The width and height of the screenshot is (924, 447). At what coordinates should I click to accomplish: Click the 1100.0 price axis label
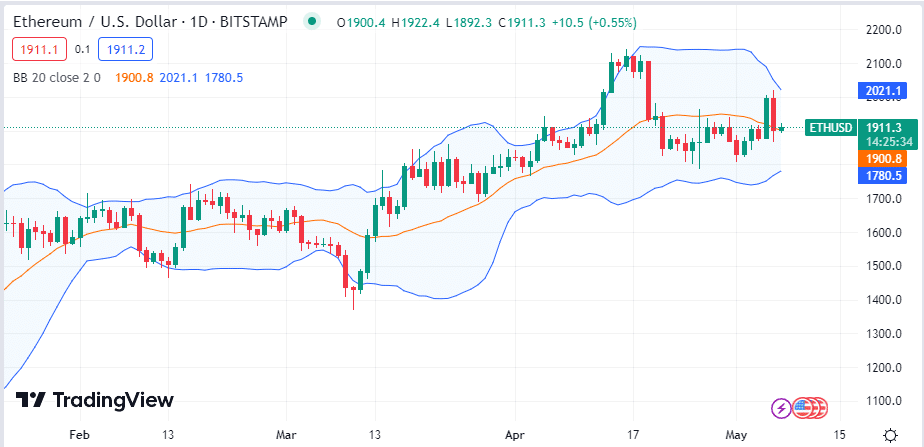pyautogui.click(x=883, y=402)
